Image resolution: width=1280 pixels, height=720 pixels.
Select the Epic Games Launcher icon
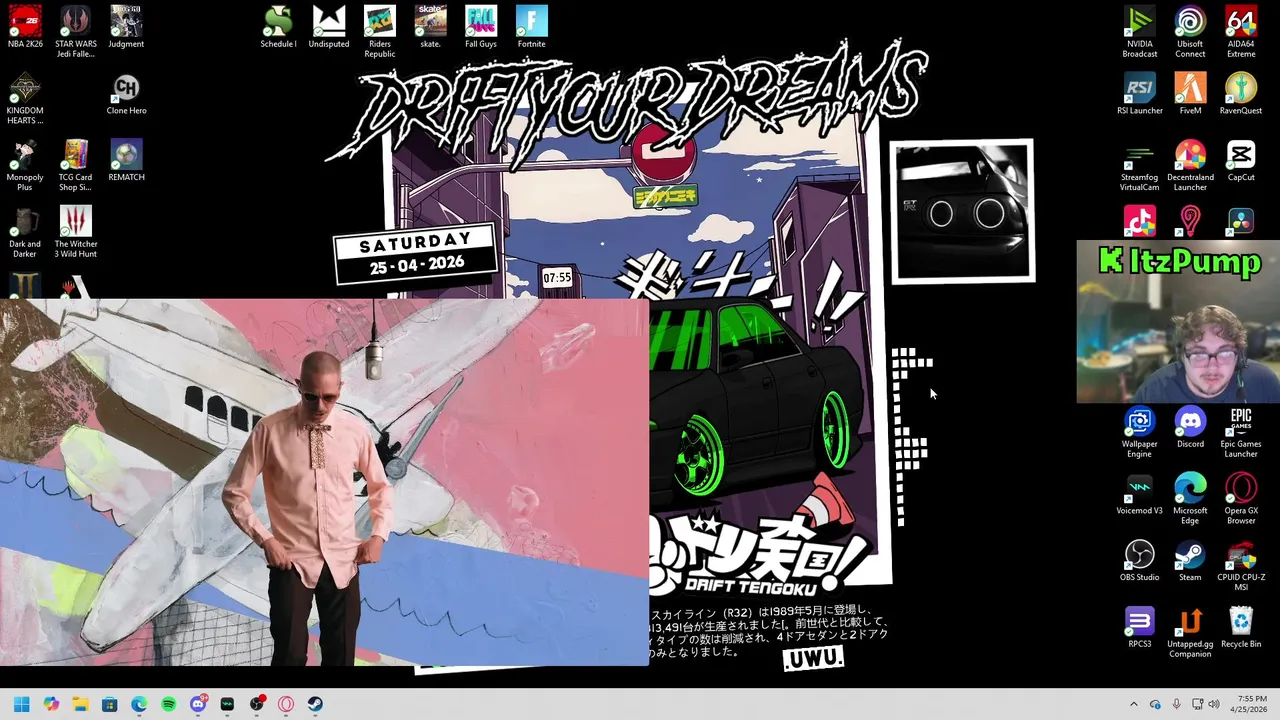(1241, 431)
